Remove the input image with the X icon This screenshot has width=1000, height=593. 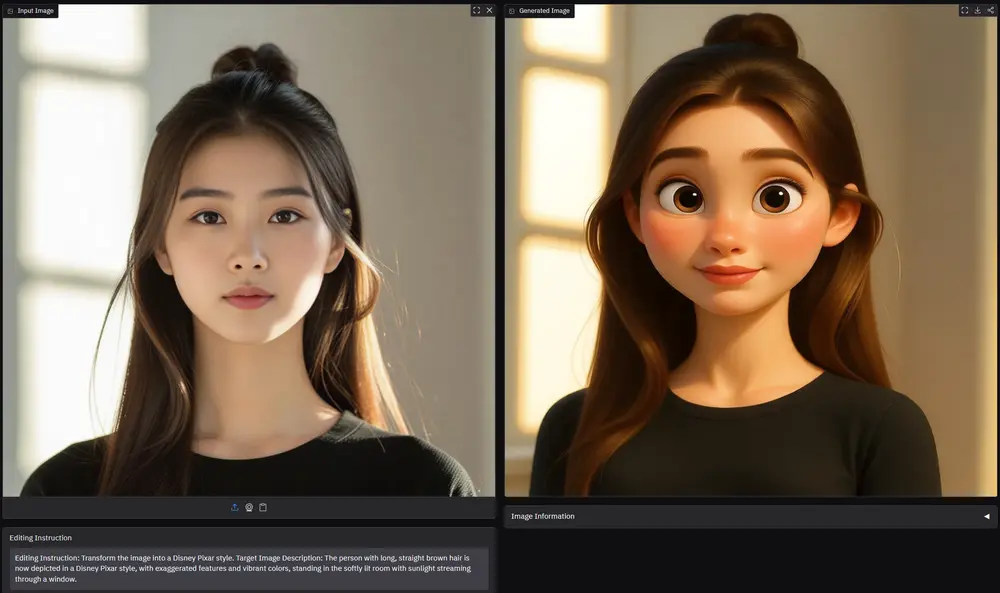pos(490,10)
